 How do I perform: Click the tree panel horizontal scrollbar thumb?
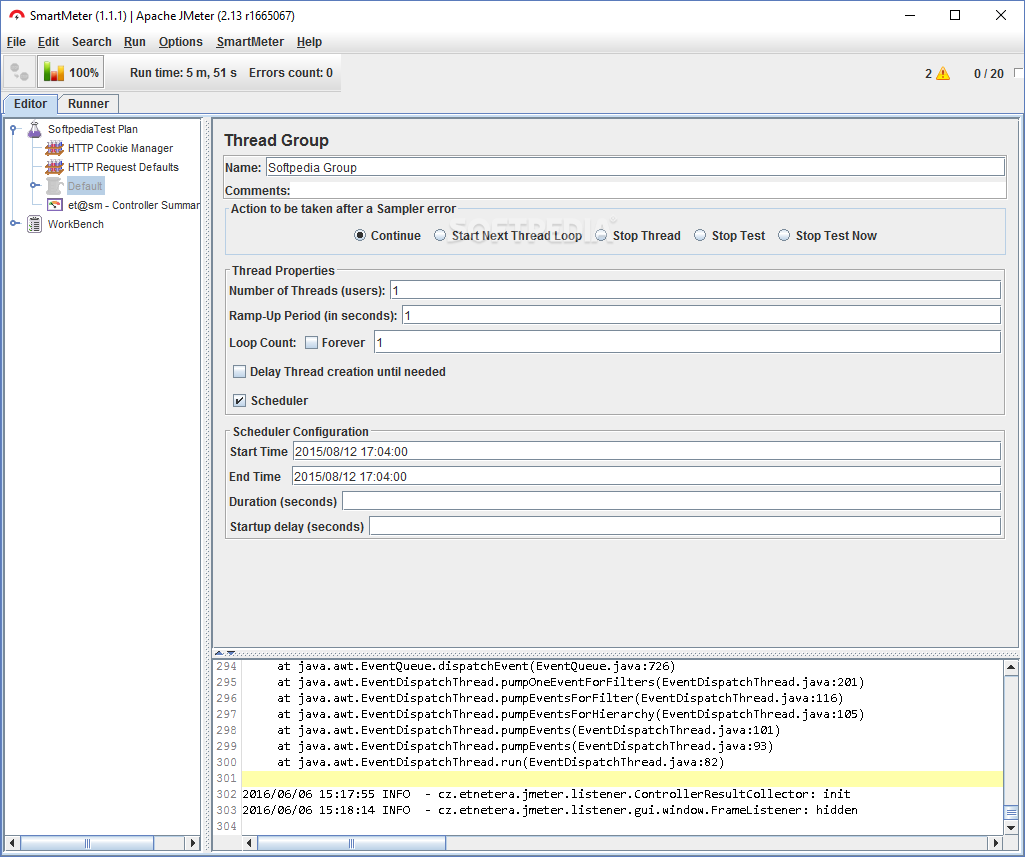click(87, 843)
